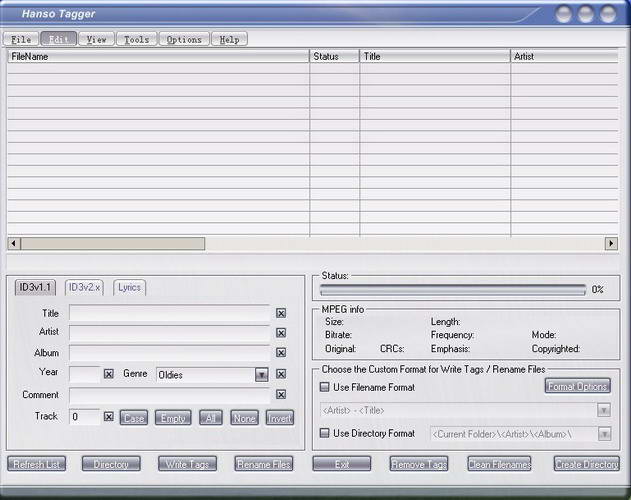This screenshot has height=500, width=631.
Task: Toggle the checkbox next to Artist field
Action: tap(281, 333)
